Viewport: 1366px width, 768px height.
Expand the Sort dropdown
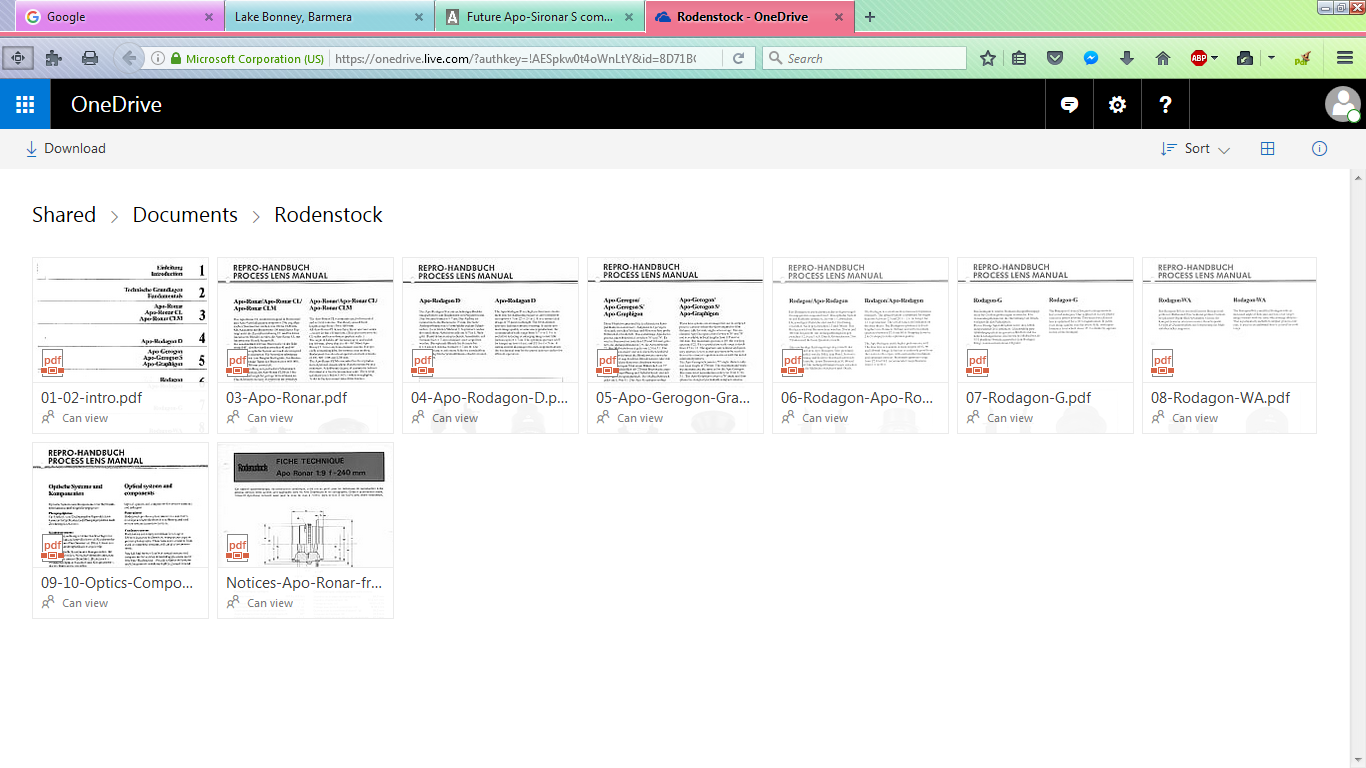(1195, 149)
